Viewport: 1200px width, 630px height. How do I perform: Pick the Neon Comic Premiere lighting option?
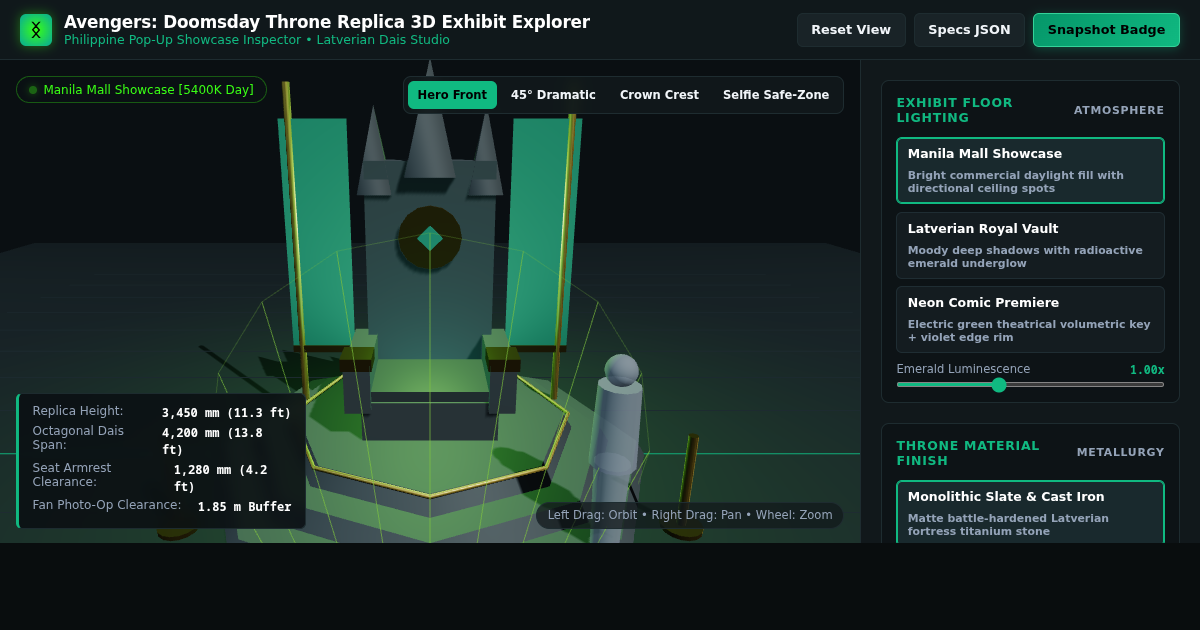pyautogui.click(x=1030, y=319)
